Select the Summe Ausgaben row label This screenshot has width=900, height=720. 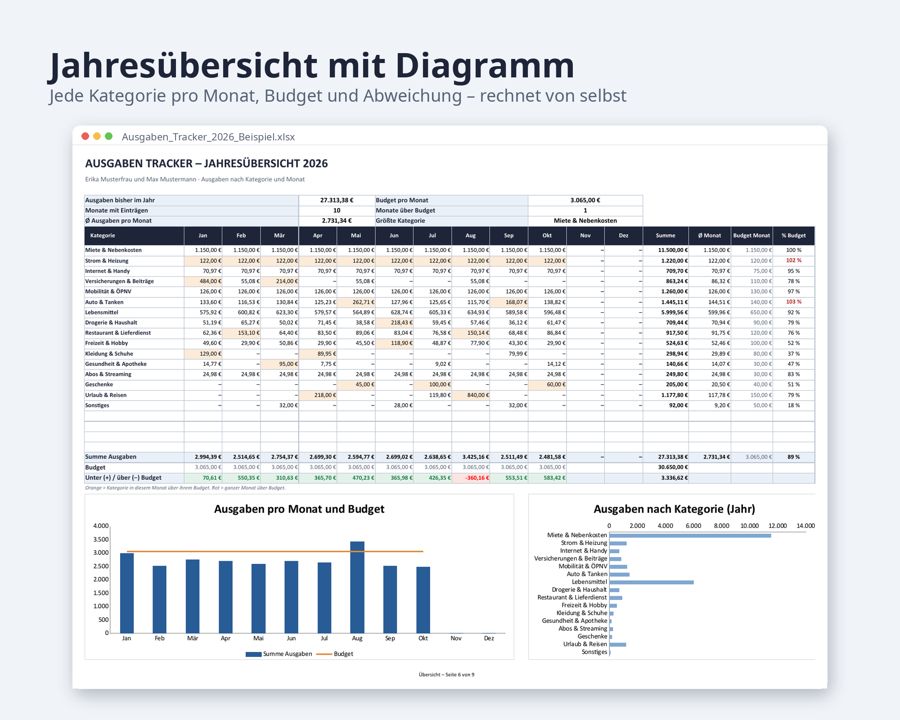point(134,457)
